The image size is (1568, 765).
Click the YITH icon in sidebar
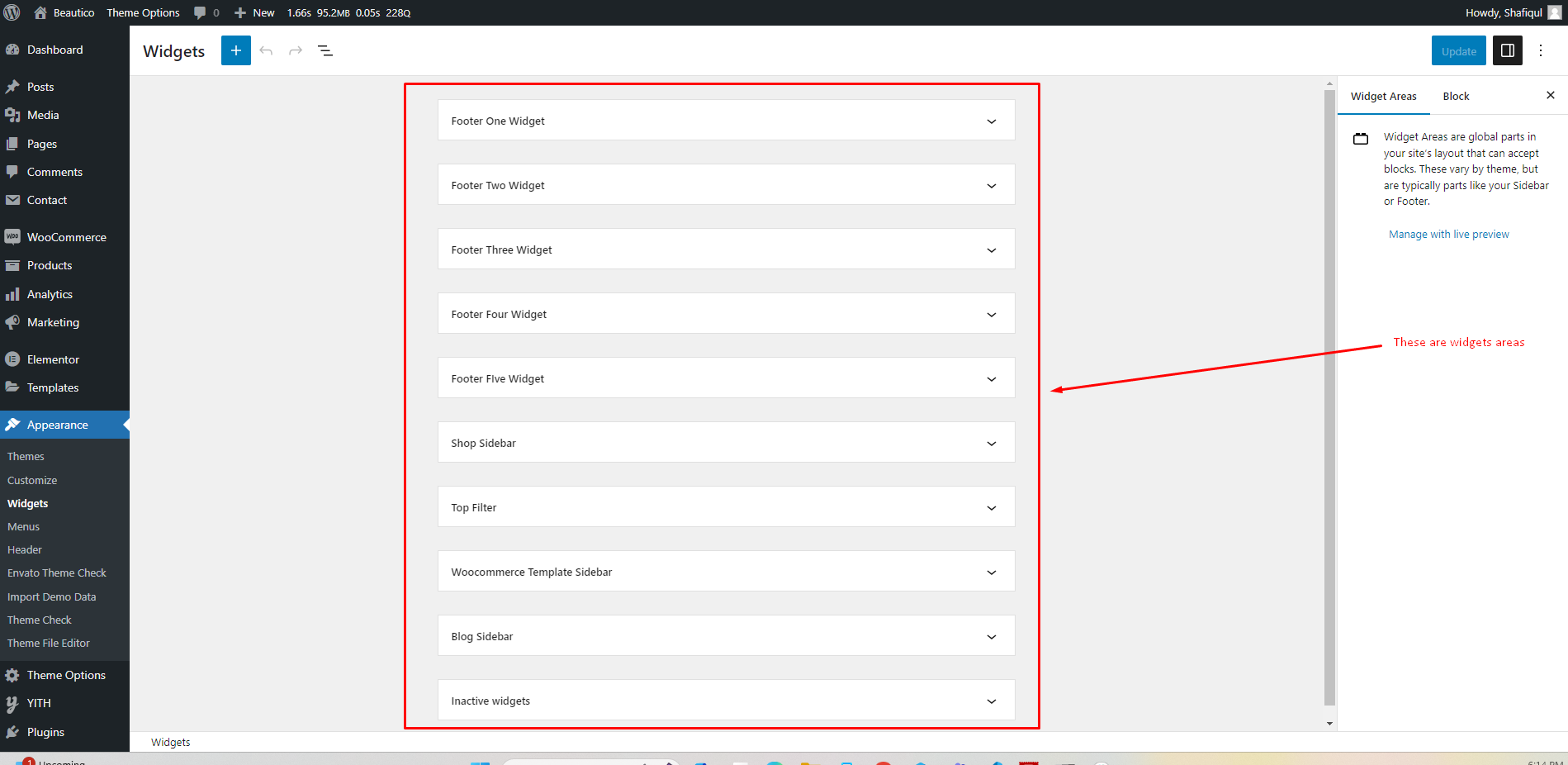[12, 703]
